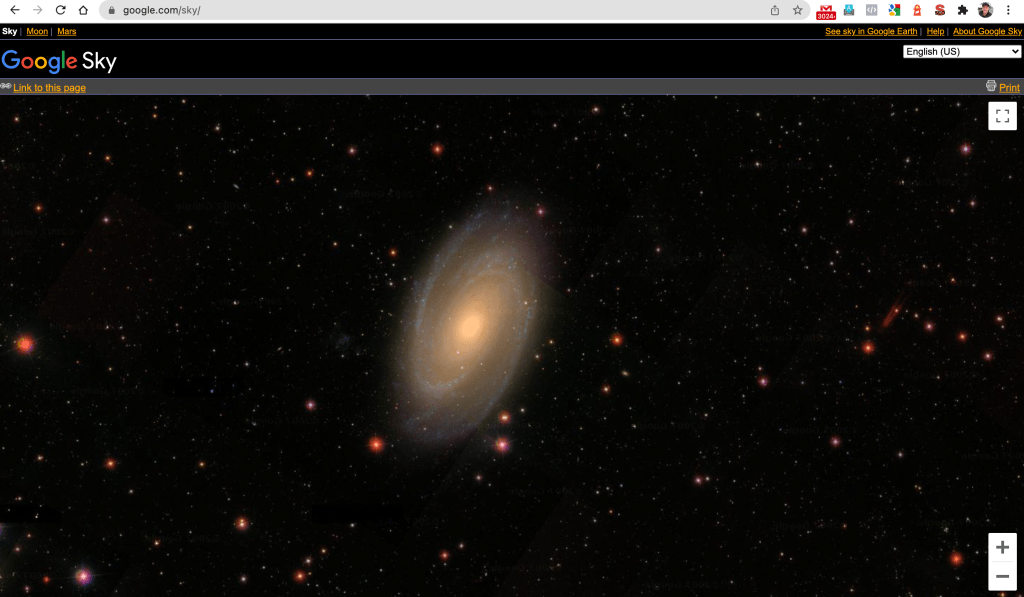Open the English (US) language dropdown
Image resolution: width=1024 pixels, height=597 pixels.
tap(961, 51)
